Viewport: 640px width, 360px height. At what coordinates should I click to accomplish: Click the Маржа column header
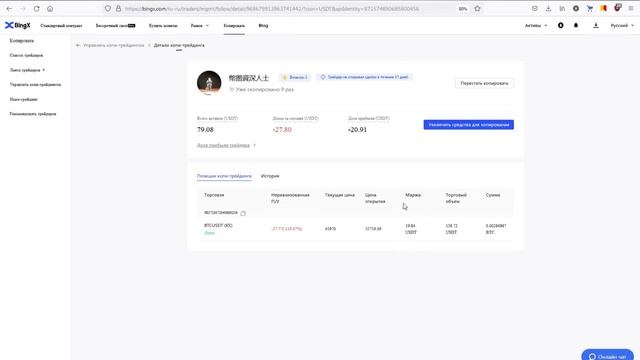(x=413, y=195)
